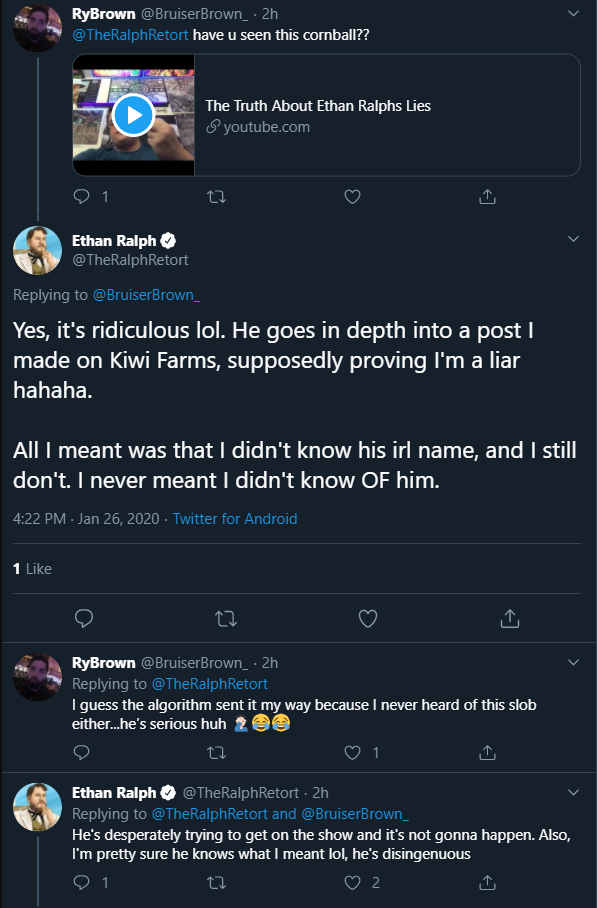
Task: Reply to Ethan Ralph's main tweet
Action: pos(84,618)
